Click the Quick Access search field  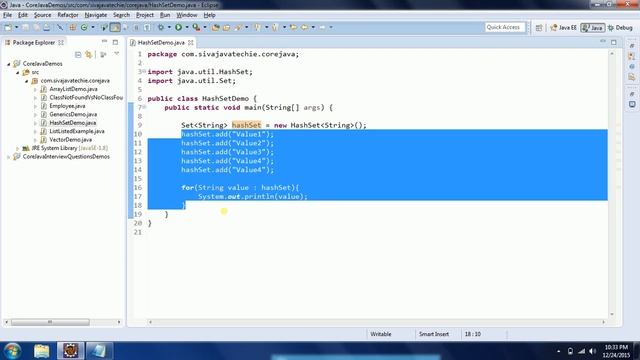(504, 27)
